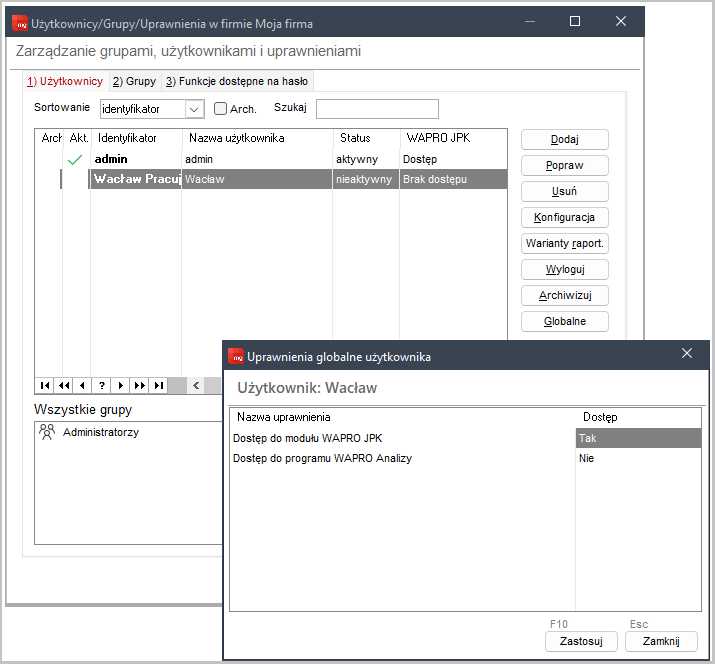This screenshot has width=715, height=664.
Task: Click the question mark navigator button
Action: [101, 385]
